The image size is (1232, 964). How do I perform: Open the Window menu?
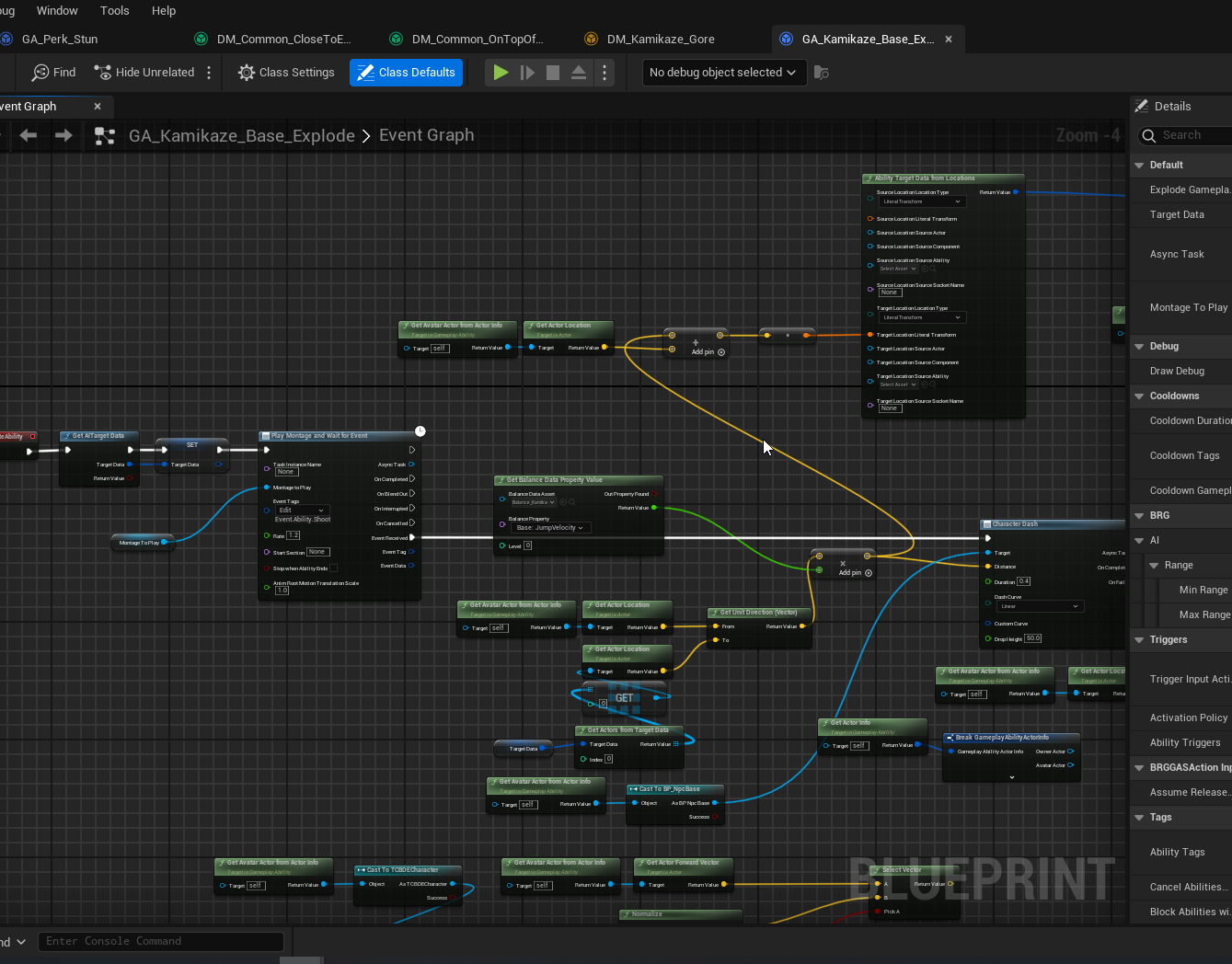(x=57, y=10)
